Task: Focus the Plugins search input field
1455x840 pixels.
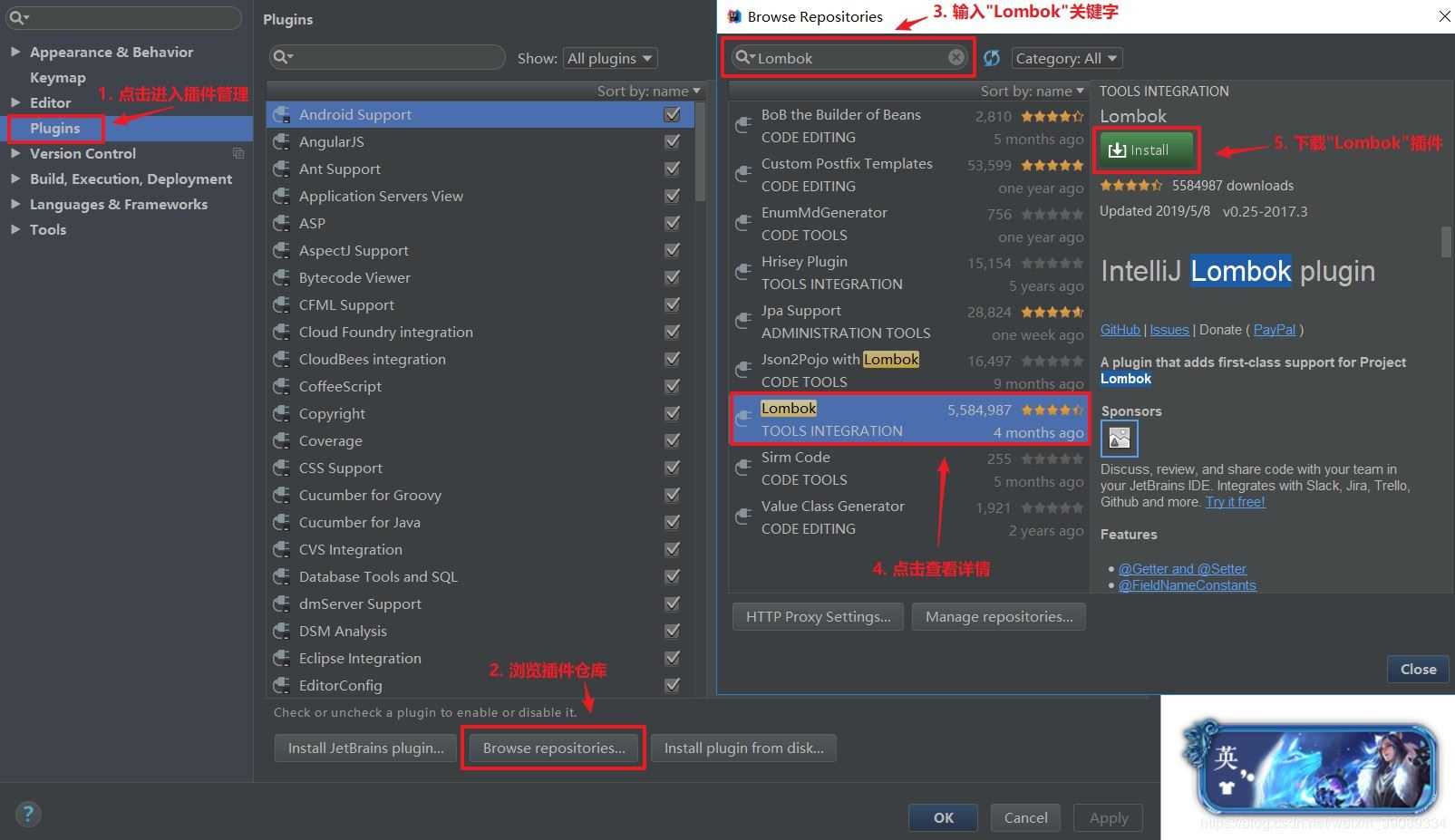Action: [387, 57]
